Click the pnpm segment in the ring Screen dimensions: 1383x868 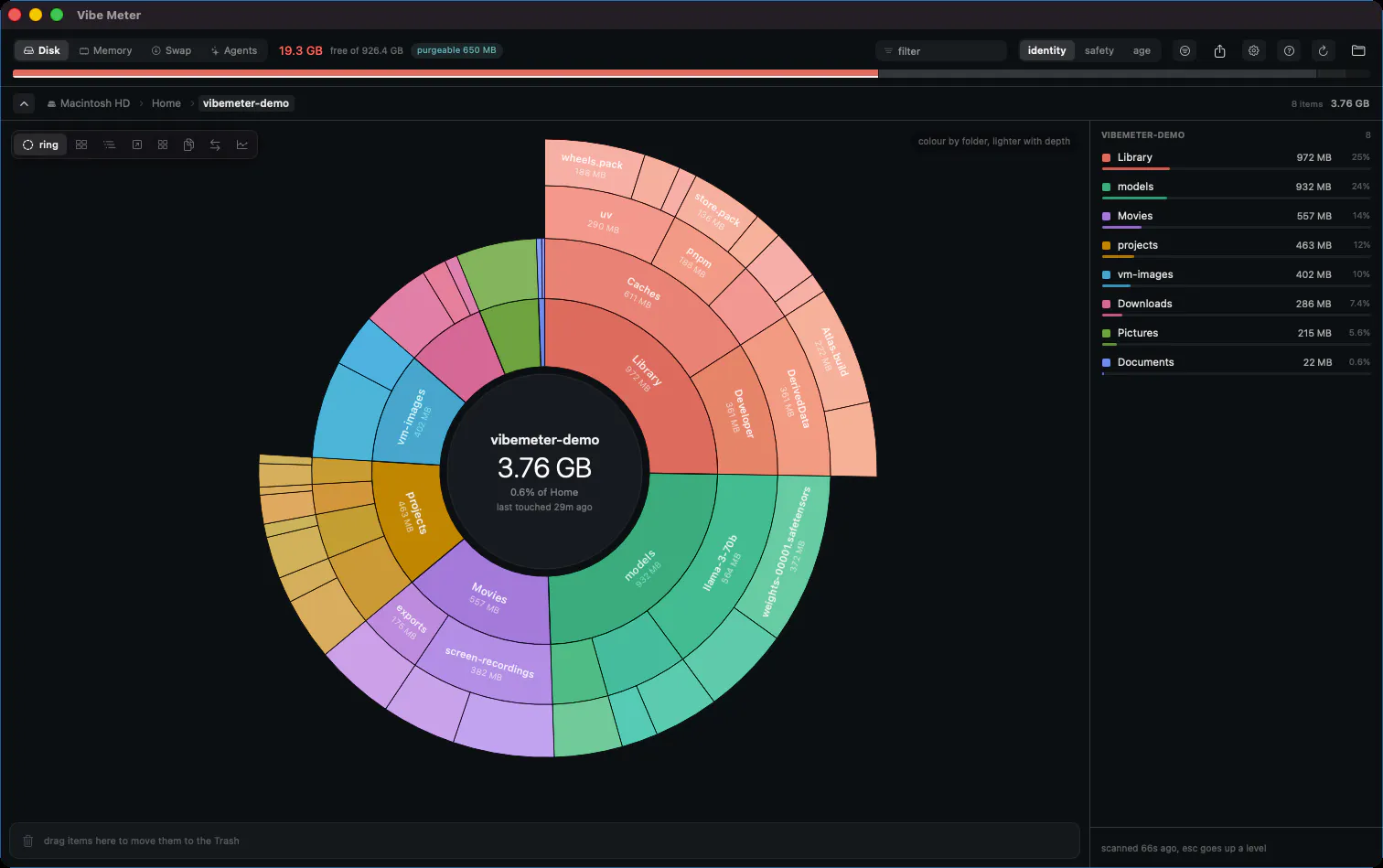tap(695, 260)
